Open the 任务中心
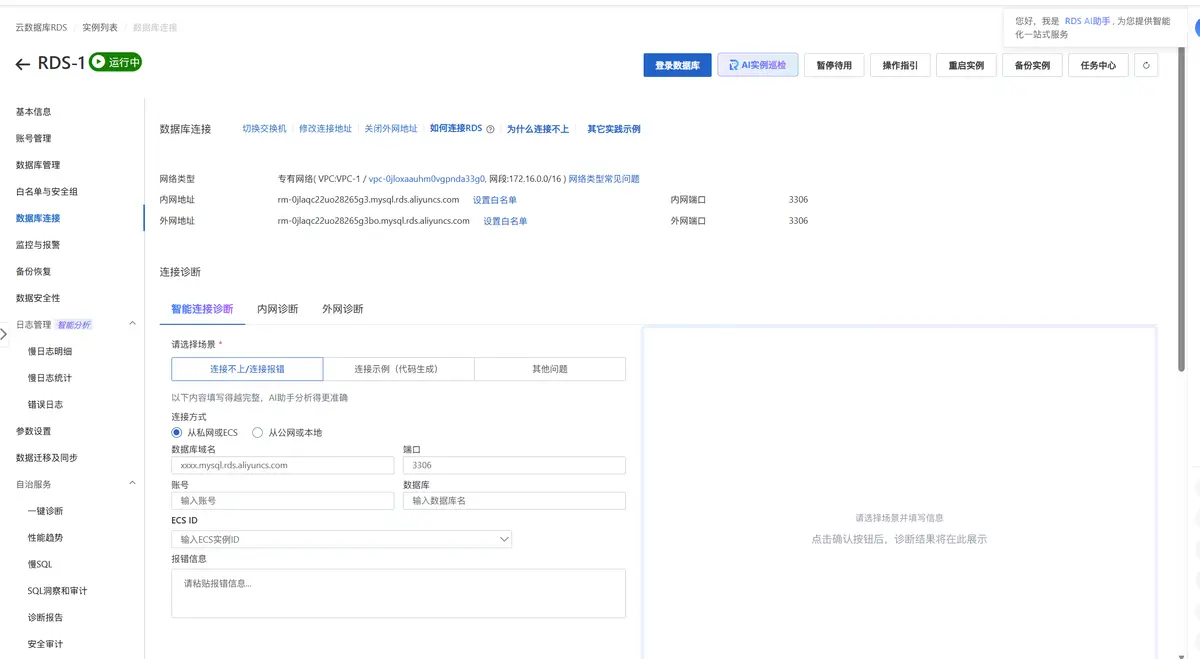 pyautogui.click(x=1098, y=65)
